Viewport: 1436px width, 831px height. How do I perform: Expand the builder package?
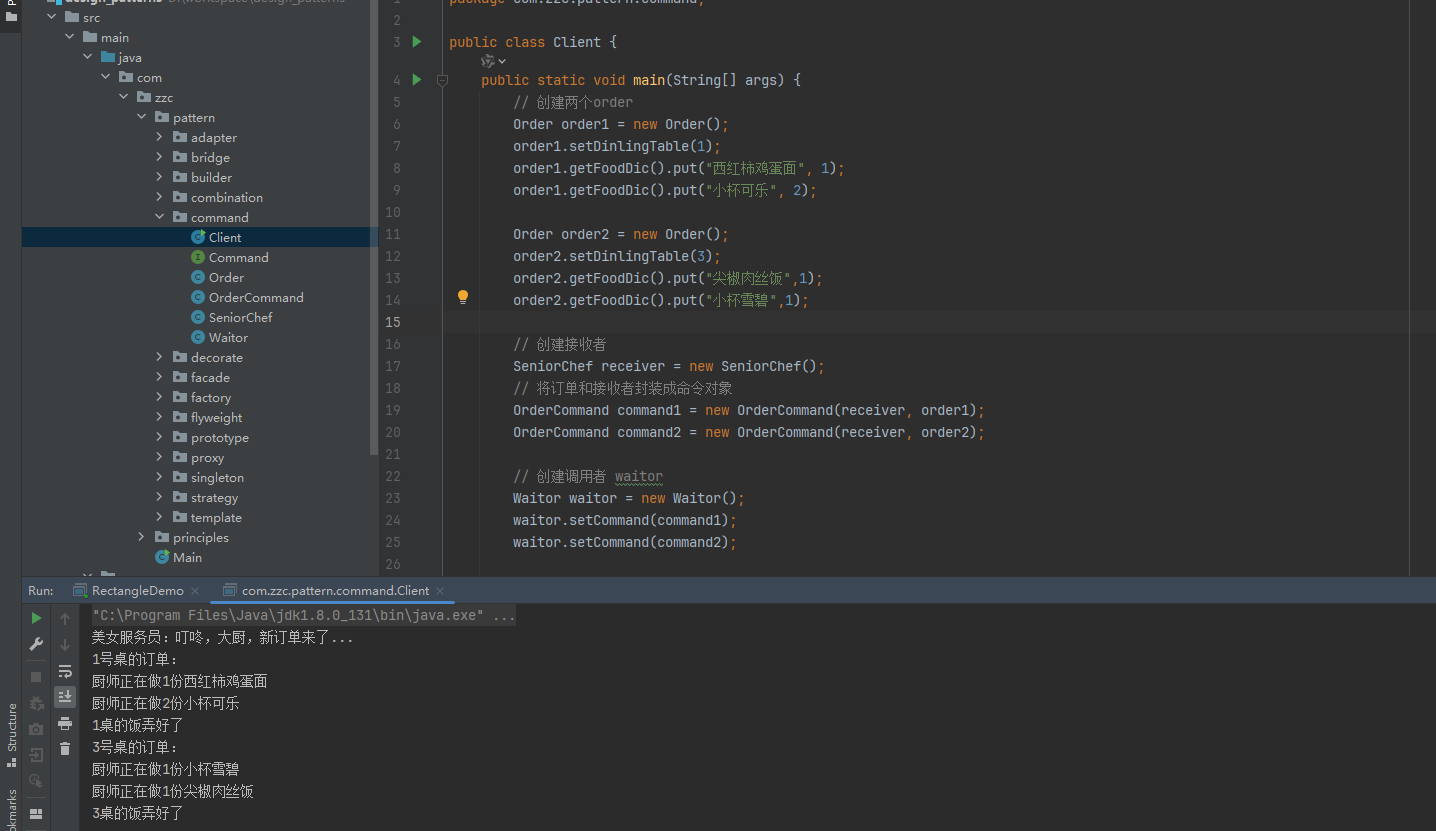point(159,177)
